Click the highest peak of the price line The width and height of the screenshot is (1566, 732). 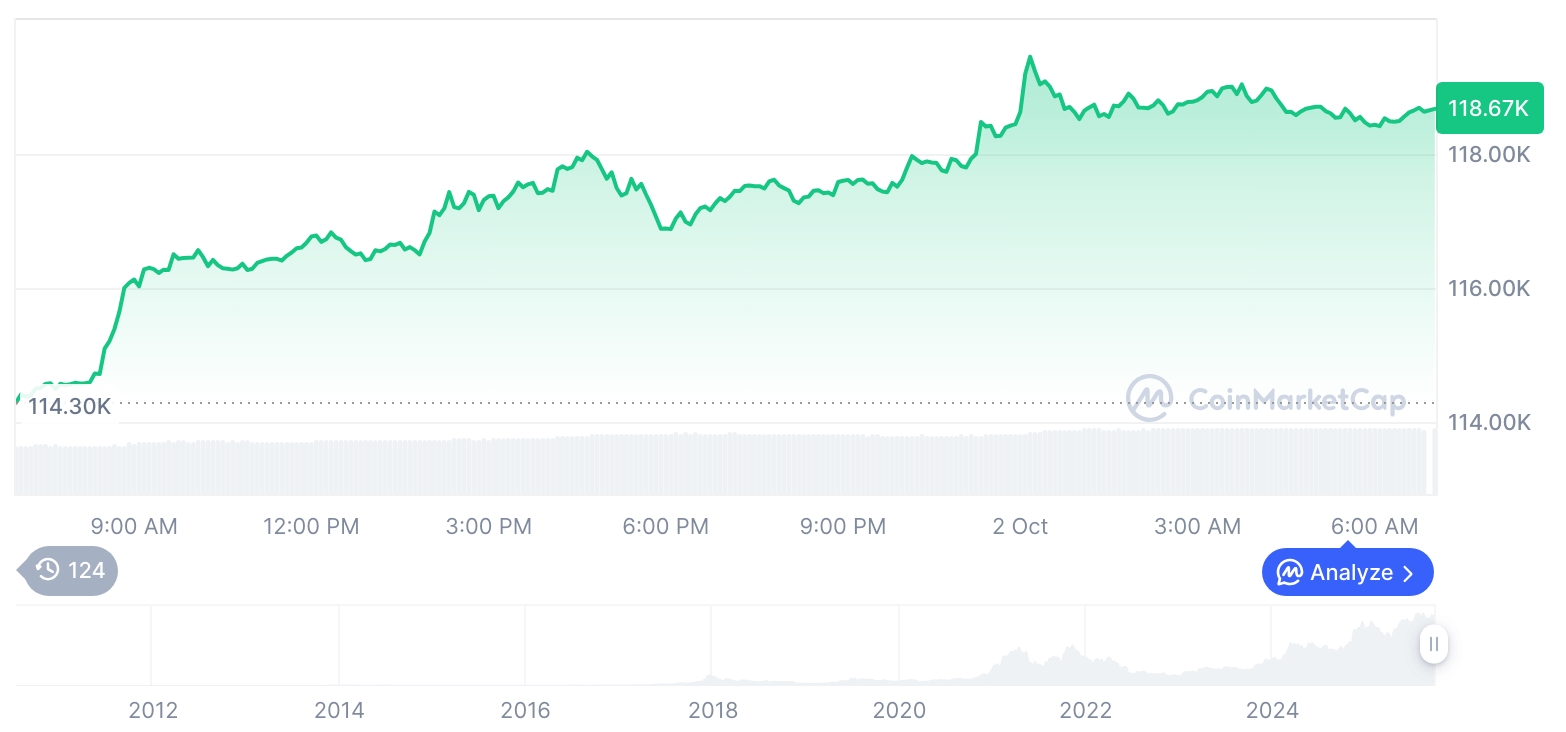click(1030, 57)
